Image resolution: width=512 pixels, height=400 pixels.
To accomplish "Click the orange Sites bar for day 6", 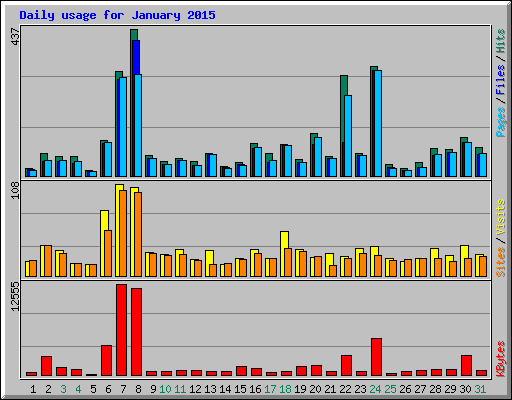I will 108,253.
